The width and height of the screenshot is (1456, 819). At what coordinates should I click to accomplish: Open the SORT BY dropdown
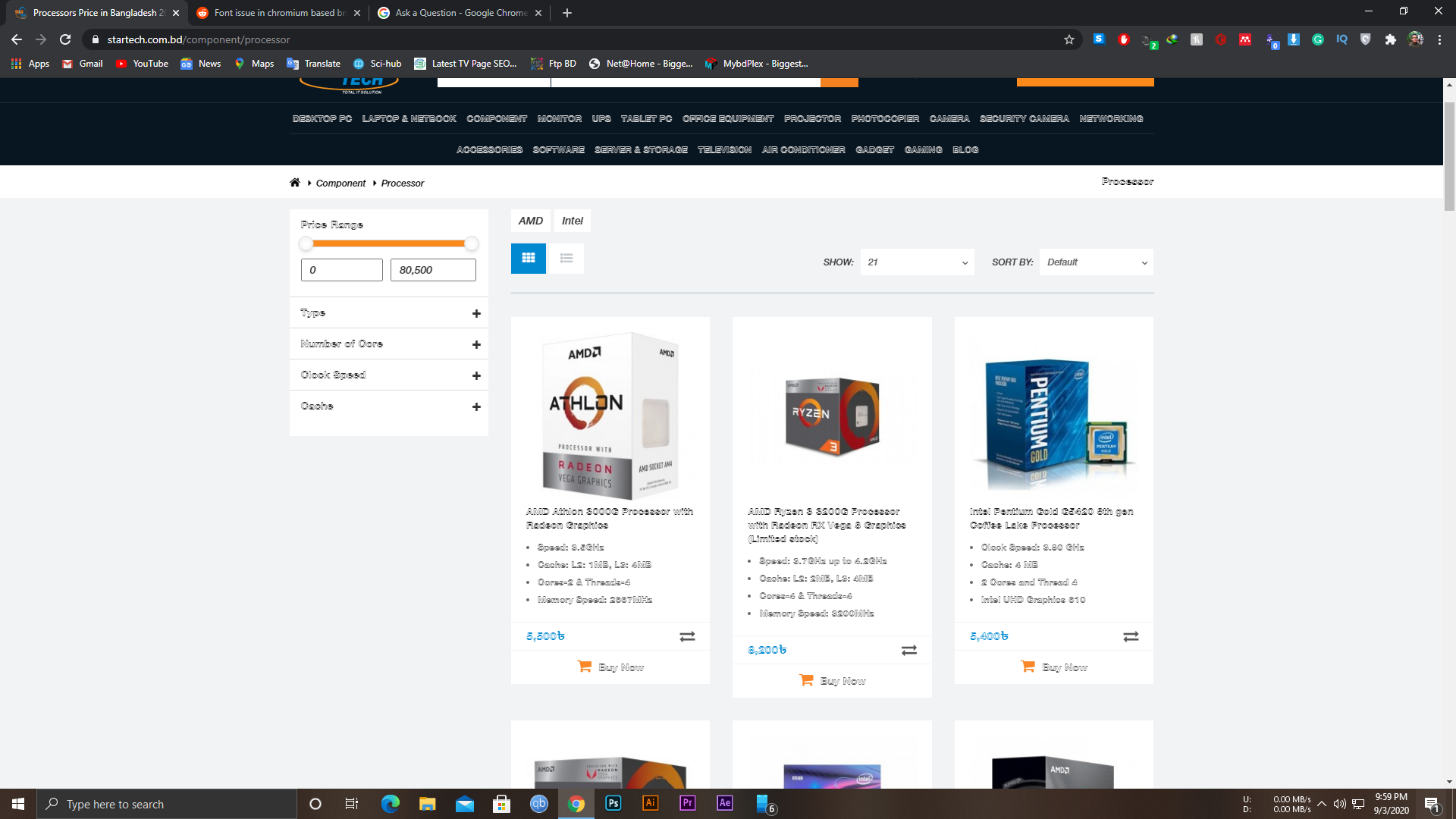click(x=1095, y=262)
